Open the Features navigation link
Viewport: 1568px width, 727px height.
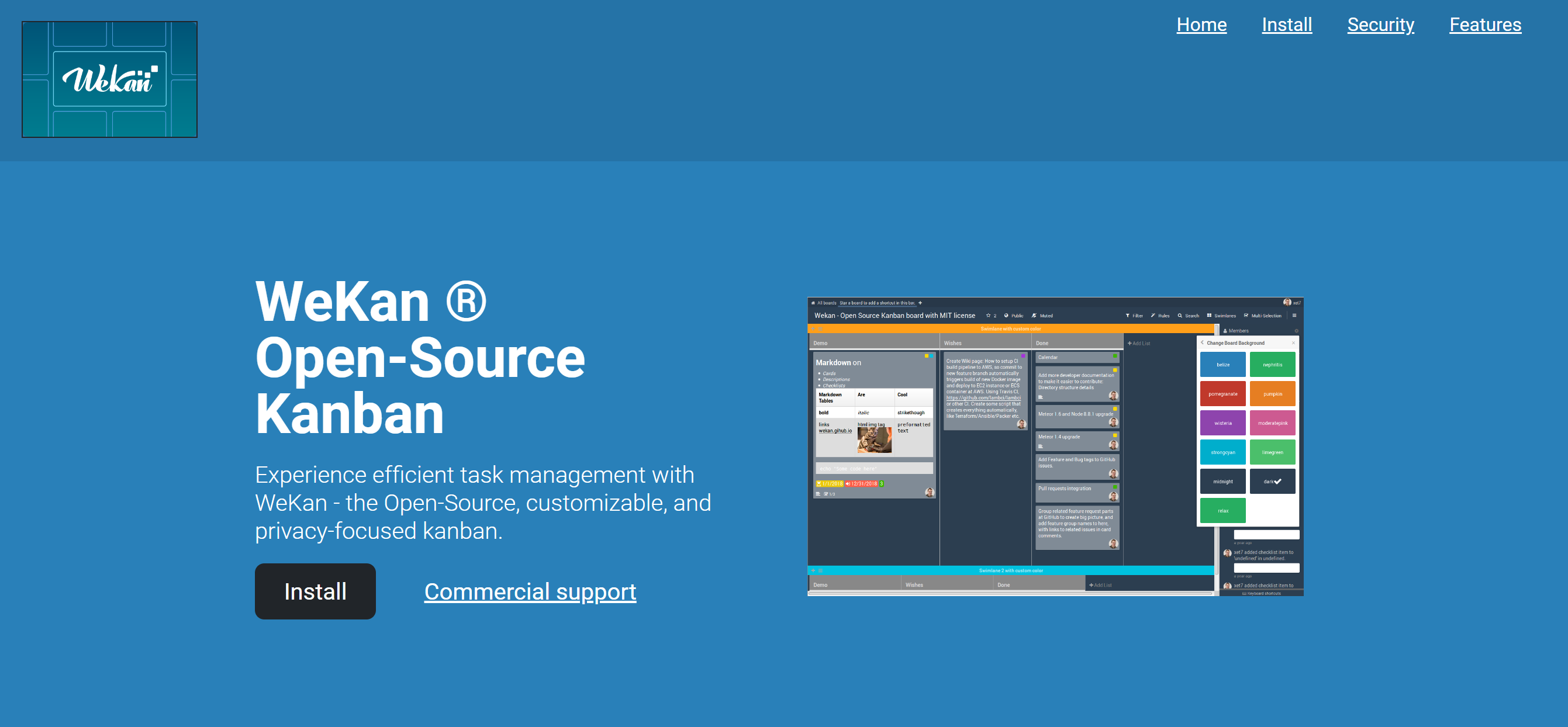point(1485,25)
